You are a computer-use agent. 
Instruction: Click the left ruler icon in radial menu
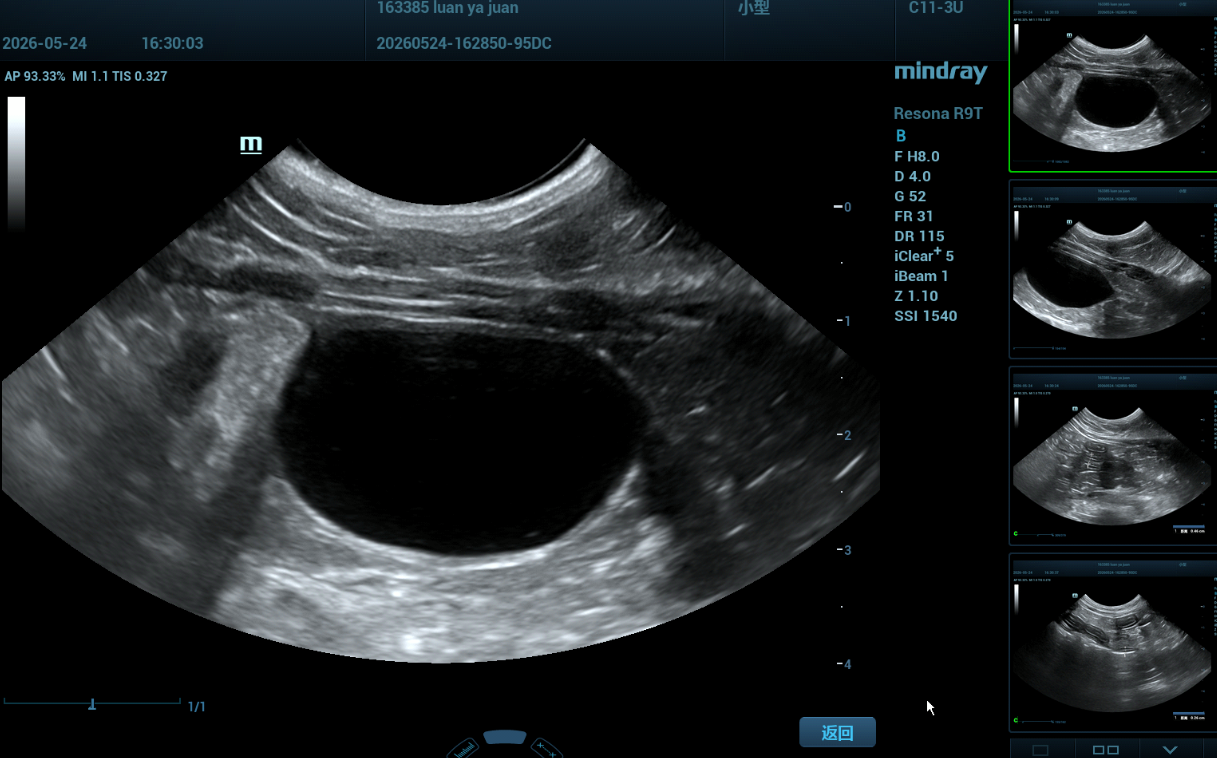pos(463,748)
